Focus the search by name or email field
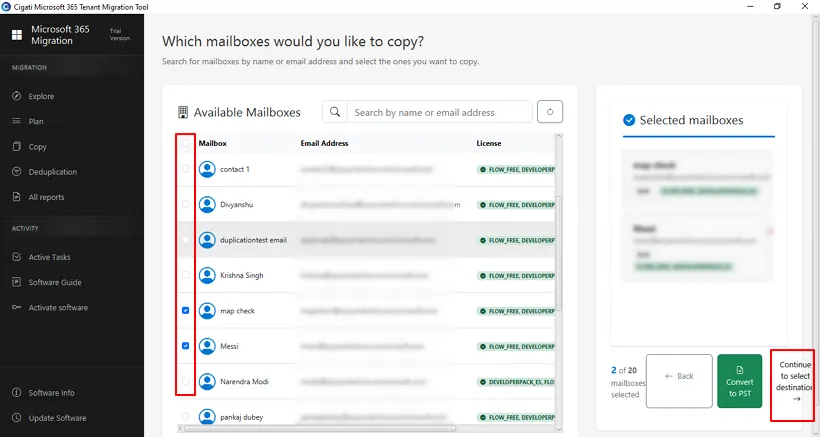The image size is (820, 437). pyautogui.click(x=439, y=112)
